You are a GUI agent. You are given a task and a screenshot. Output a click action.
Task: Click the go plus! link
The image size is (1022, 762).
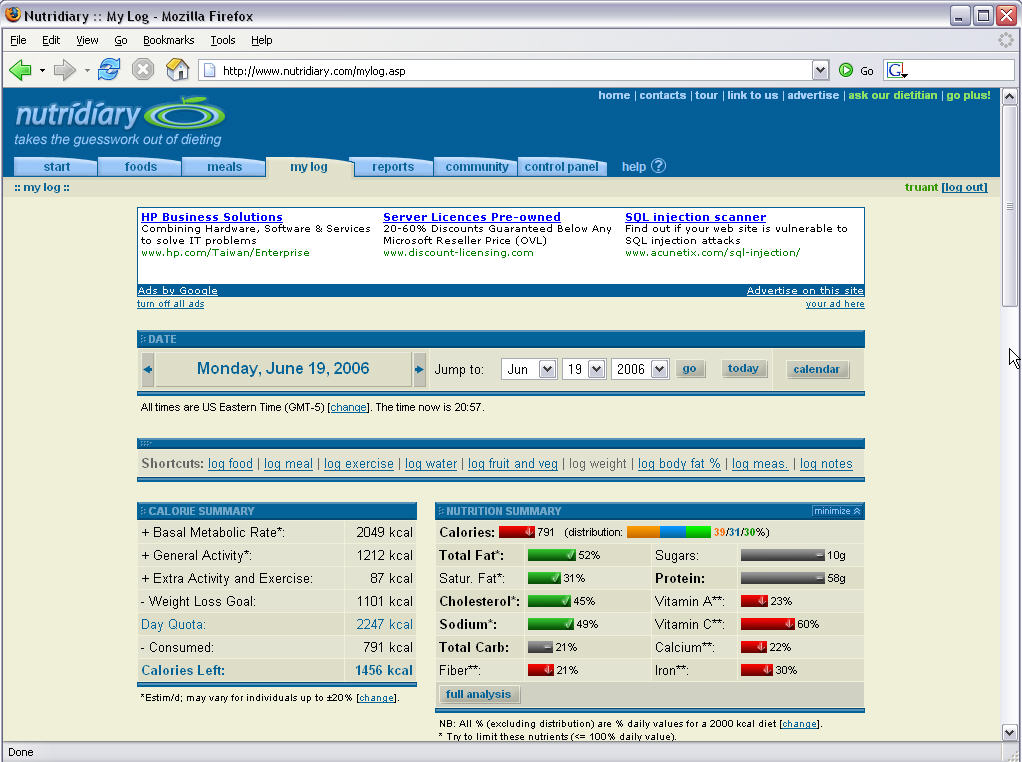point(969,95)
